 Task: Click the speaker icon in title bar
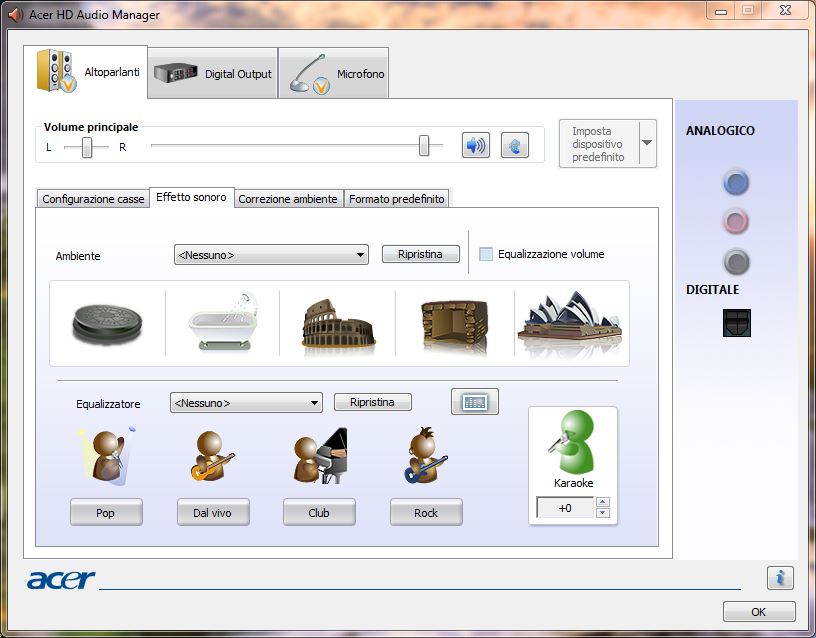pyautogui.click(x=16, y=15)
